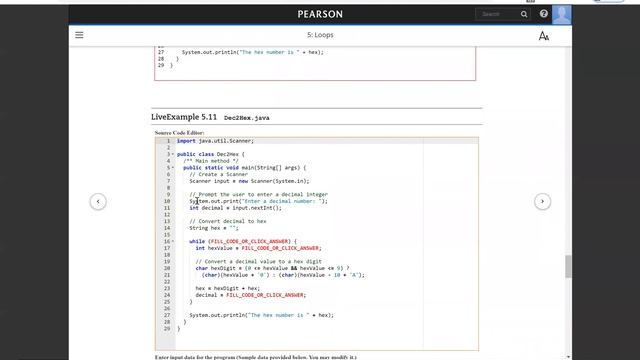Click FILL_CODE_OR_CLICK_ANSWER in the while condition
Screen dimensions: 640x360
249,241
